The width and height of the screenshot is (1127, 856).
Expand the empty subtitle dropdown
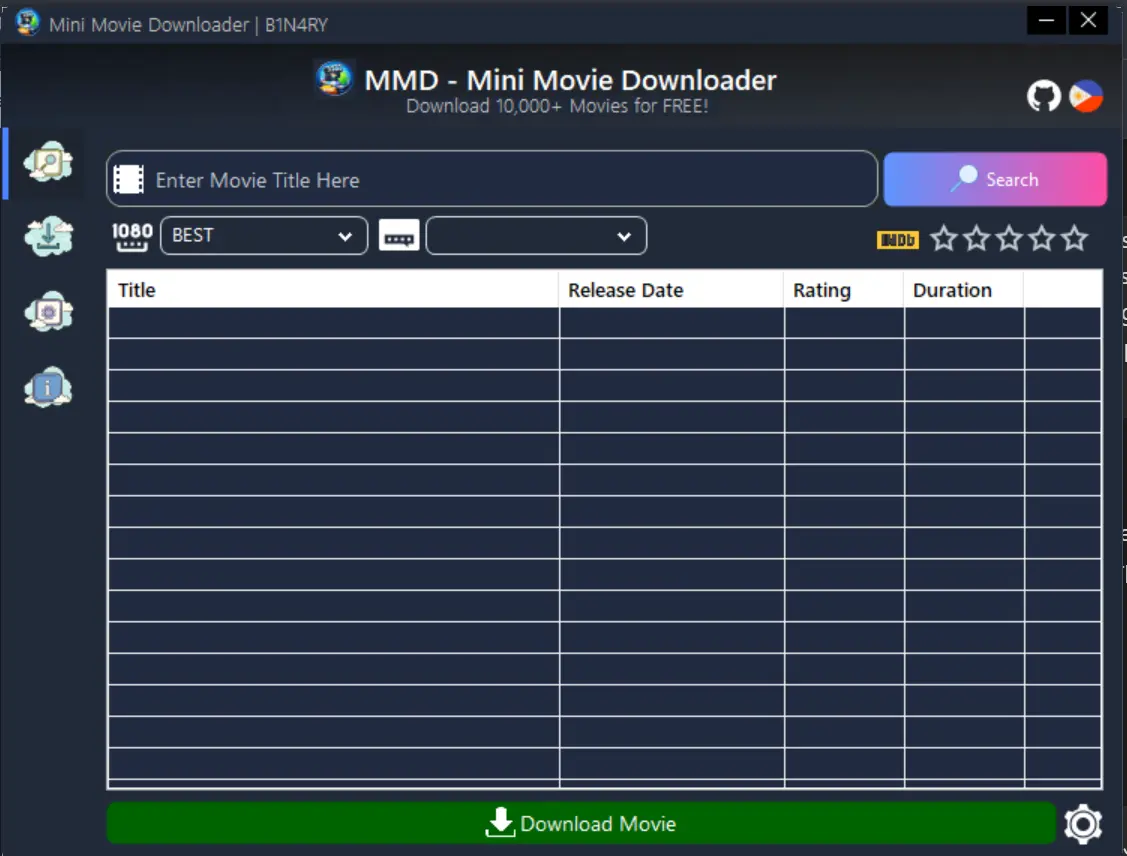click(x=536, y=236)
